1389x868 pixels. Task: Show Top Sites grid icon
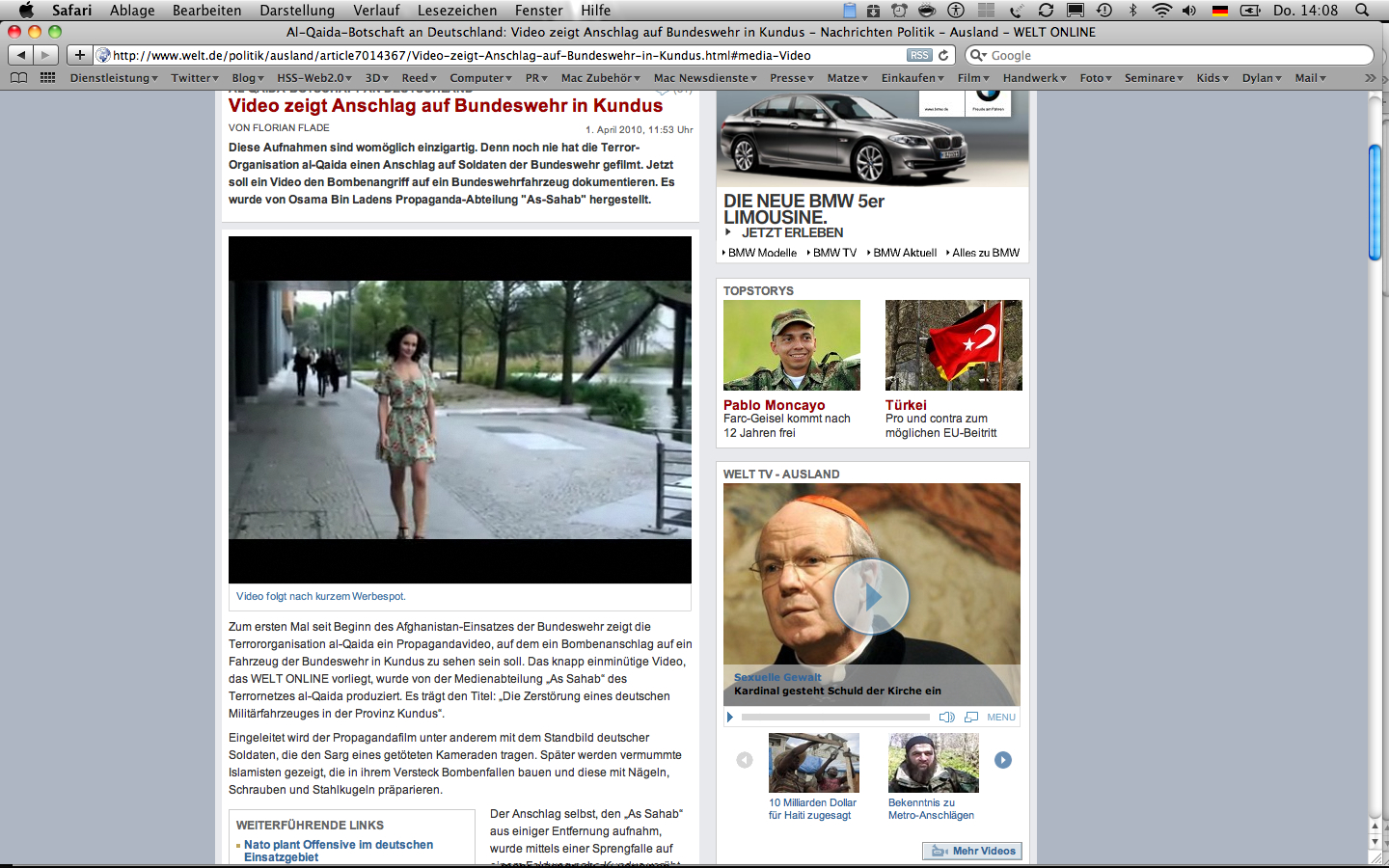(x=47, y=78)
